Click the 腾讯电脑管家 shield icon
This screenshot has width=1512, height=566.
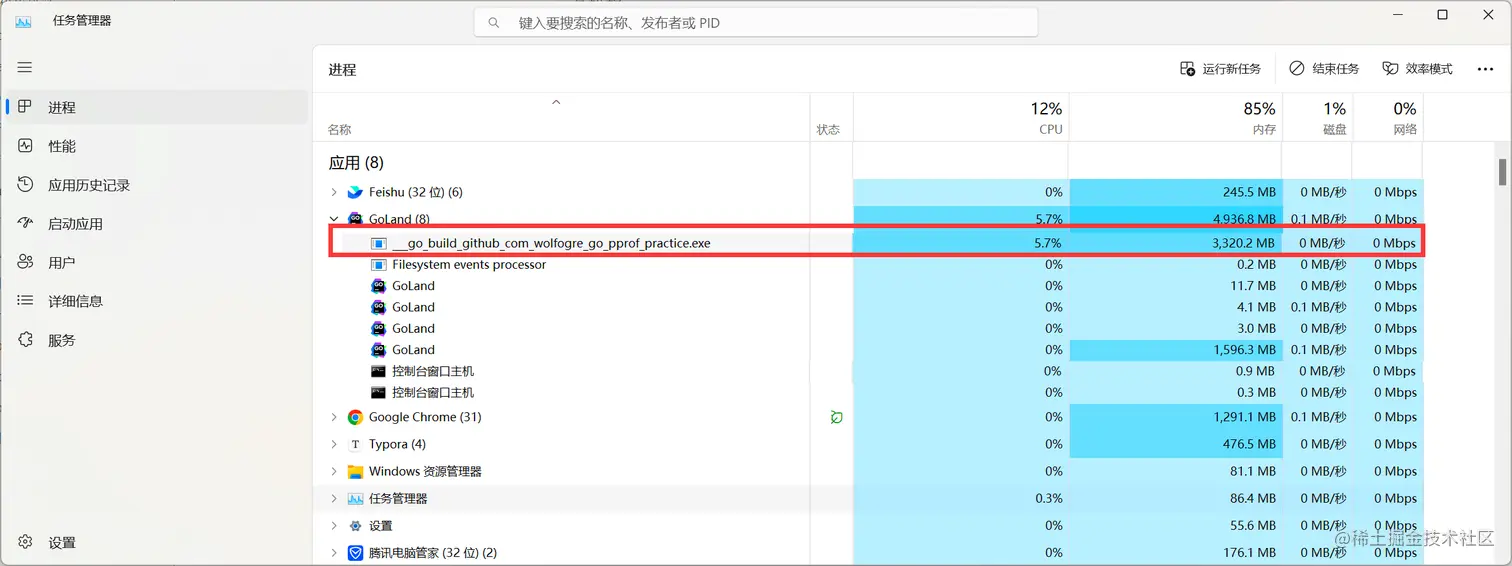click(x=355, y=552)
